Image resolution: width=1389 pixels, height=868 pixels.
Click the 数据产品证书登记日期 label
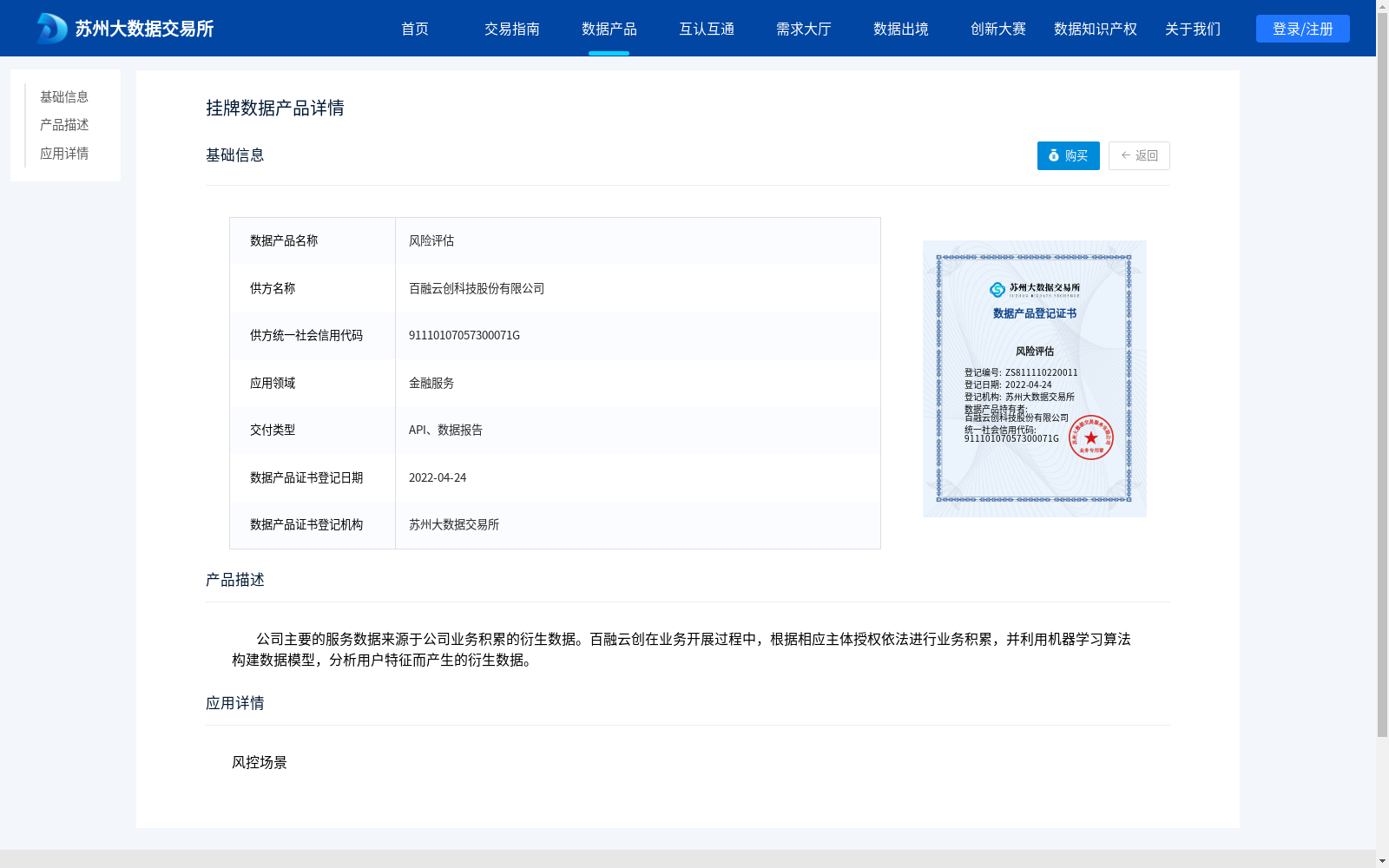[x=306, y=477]
